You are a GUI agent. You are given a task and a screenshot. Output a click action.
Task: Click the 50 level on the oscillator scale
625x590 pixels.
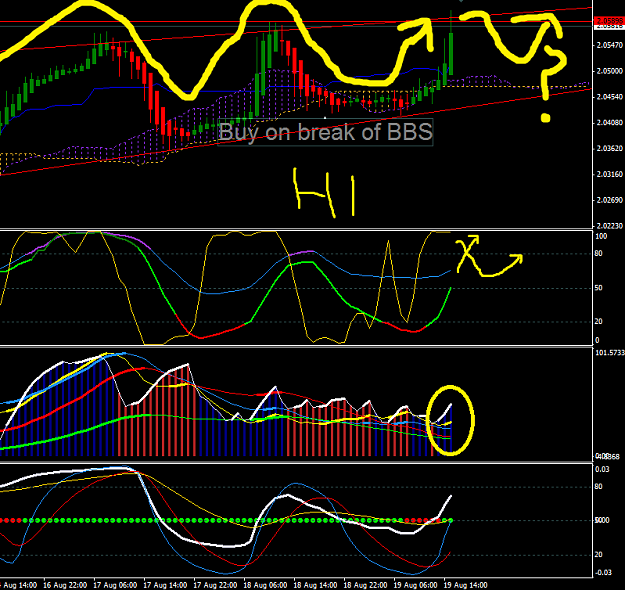click(x=598, y=288)
